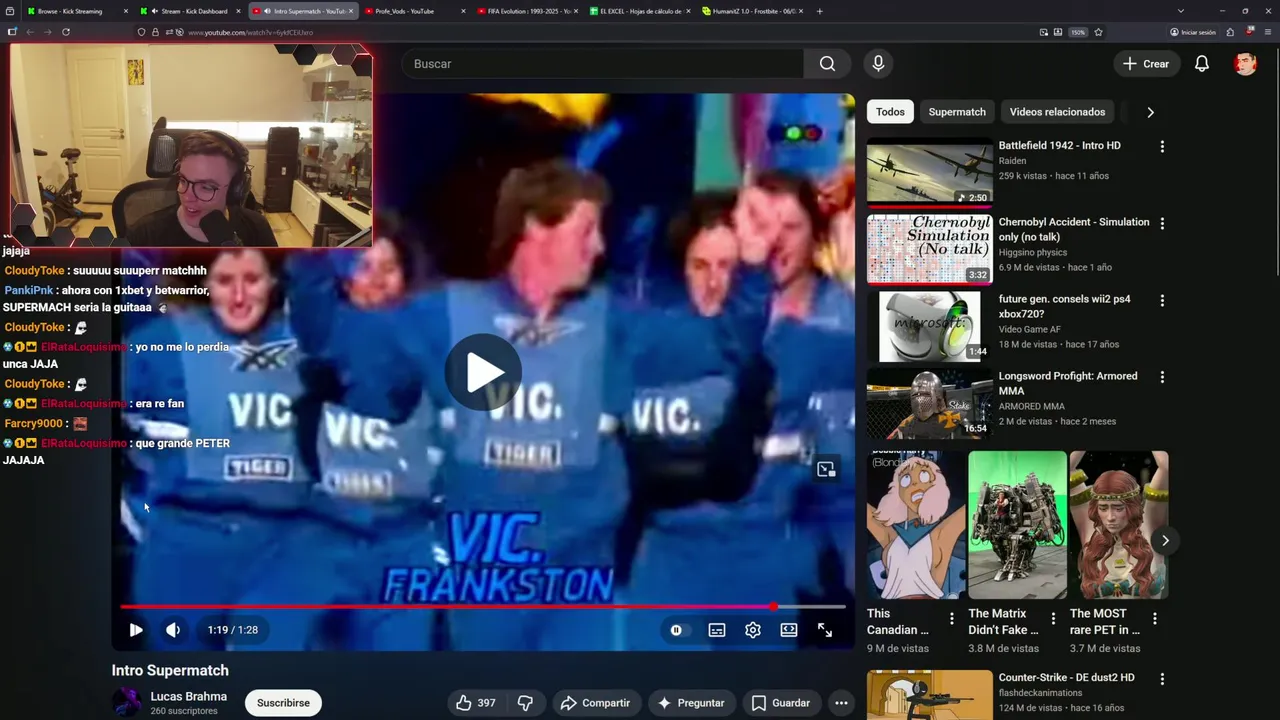Open The MOST rare PET short
Viewport: 1280px width, 720px height.
1118,525
